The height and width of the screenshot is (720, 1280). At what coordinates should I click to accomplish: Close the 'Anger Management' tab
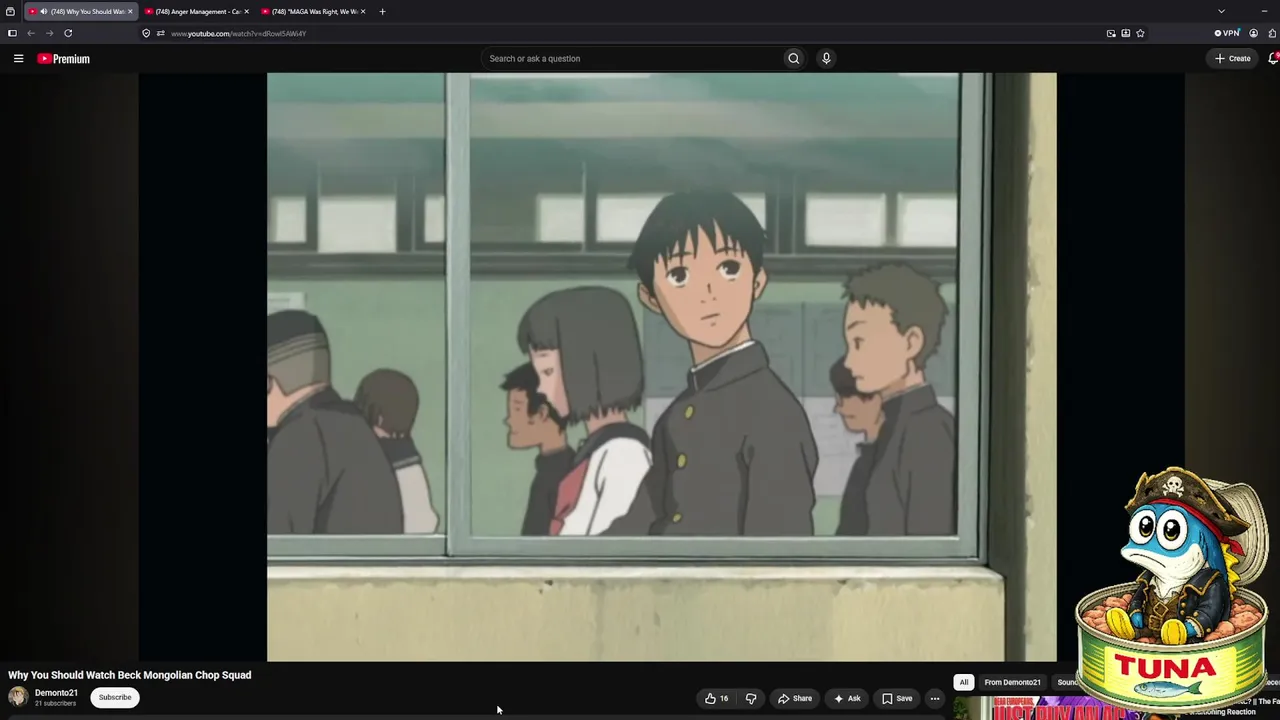(246, 11)
